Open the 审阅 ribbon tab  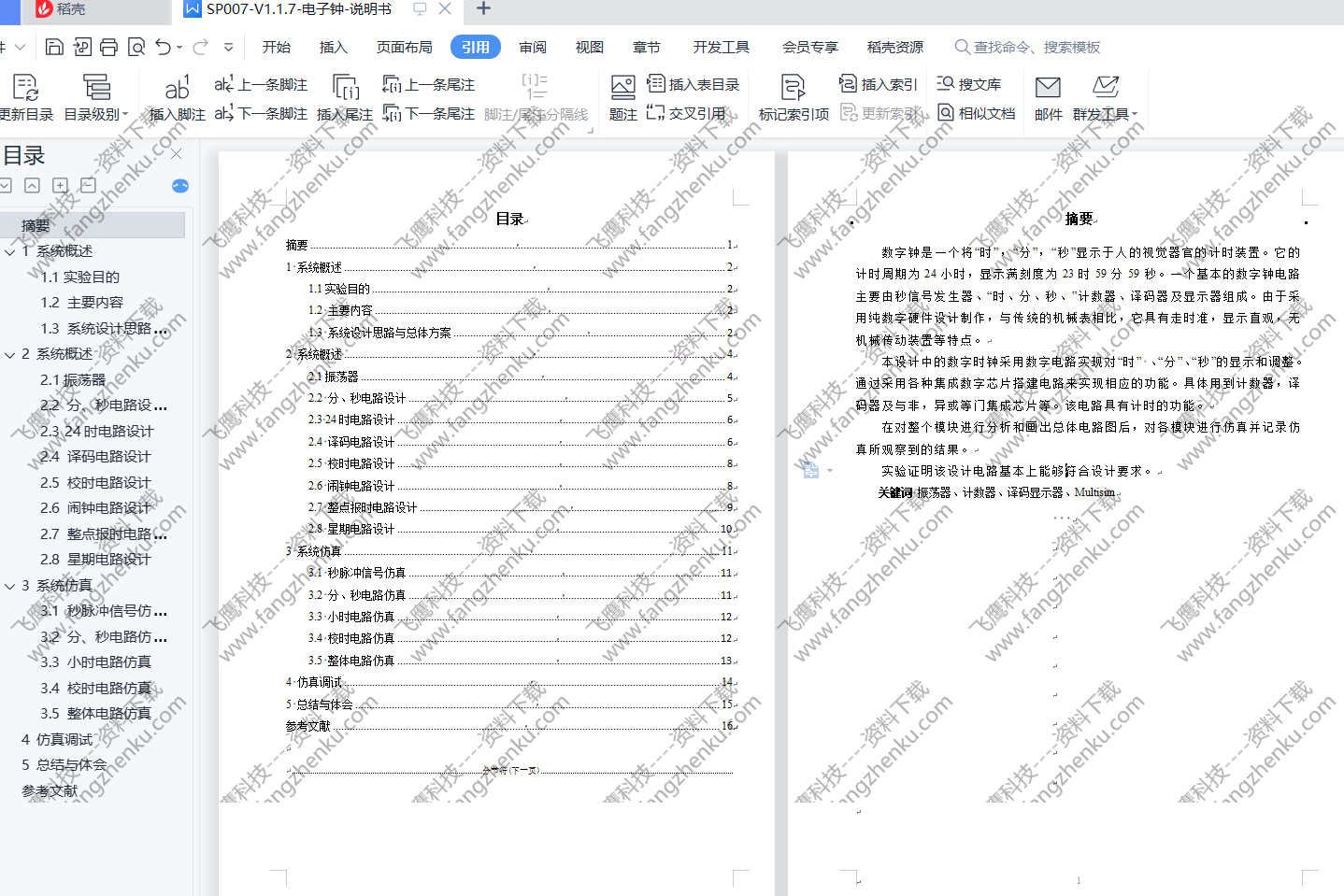[533, 47]
